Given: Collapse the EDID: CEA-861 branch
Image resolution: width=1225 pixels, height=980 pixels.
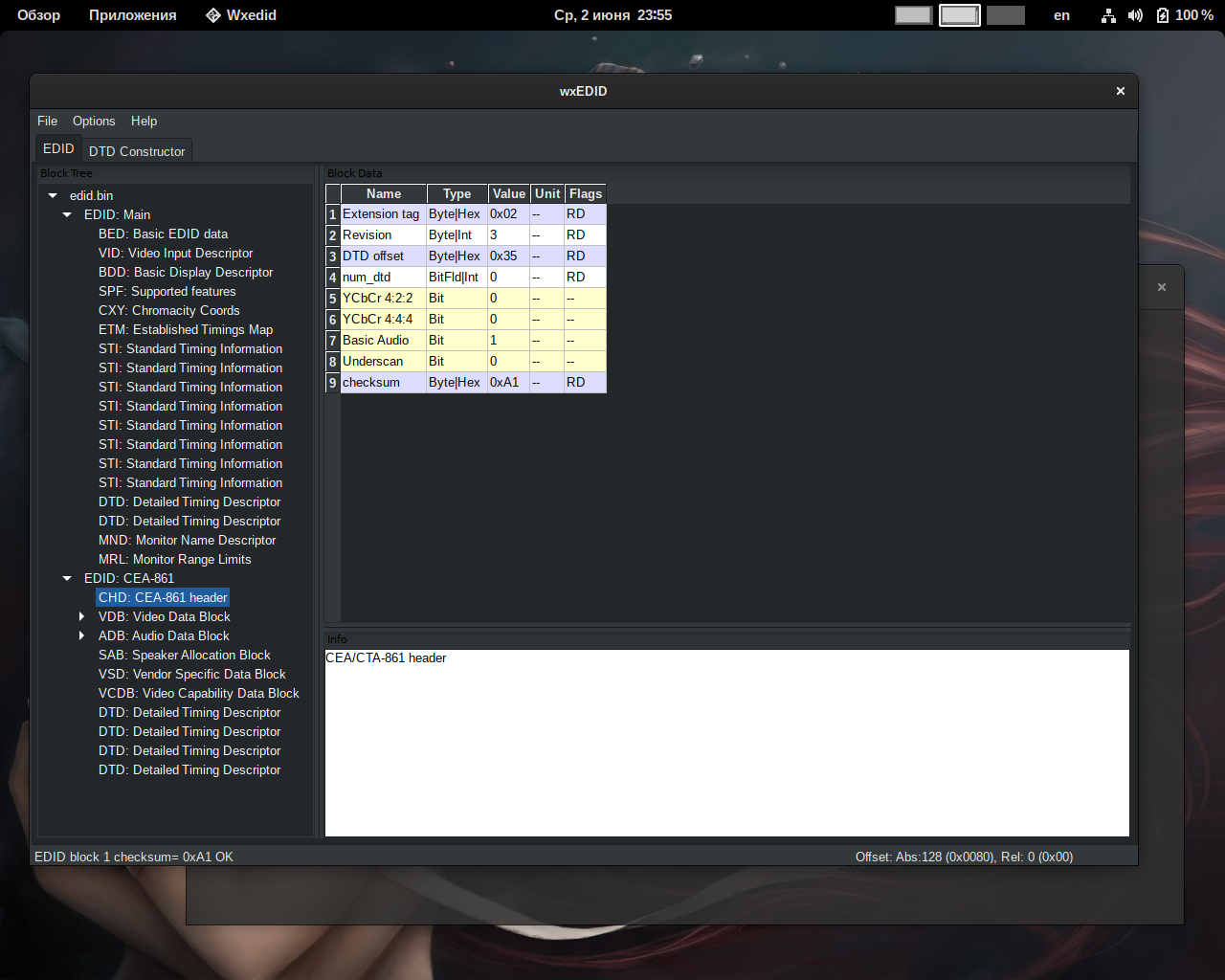Looking at the screenshot, I should 67,578.
